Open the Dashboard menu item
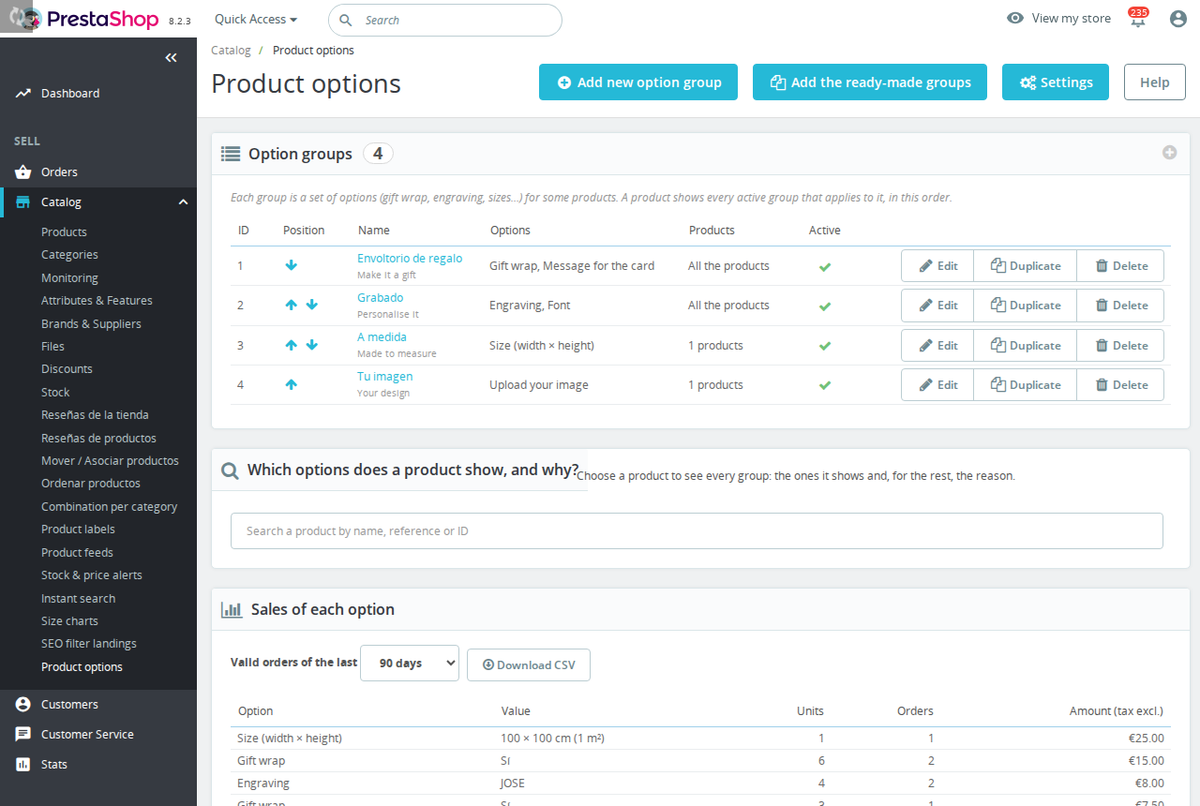 [70, 93]
